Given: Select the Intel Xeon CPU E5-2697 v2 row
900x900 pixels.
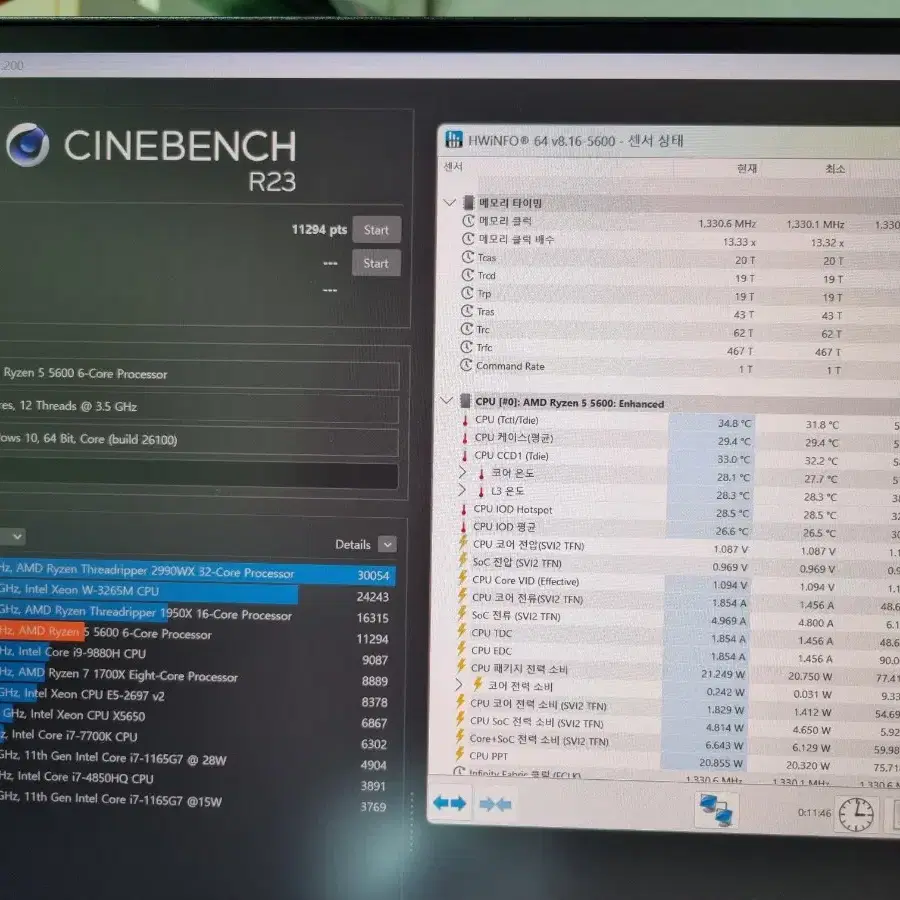Looking at the screenshot, I should click(x=197, y=697).
